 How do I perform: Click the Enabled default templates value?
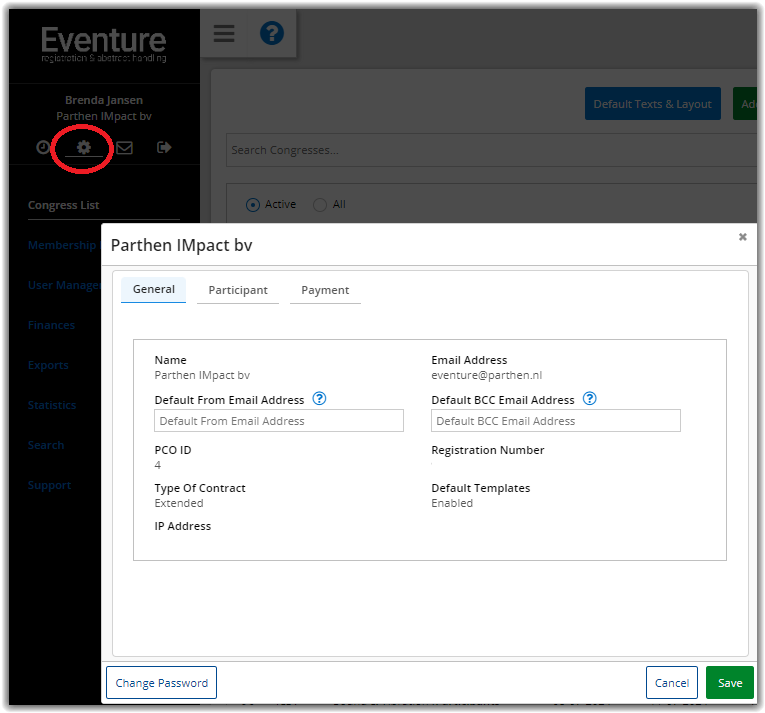[x=452, y=503]
